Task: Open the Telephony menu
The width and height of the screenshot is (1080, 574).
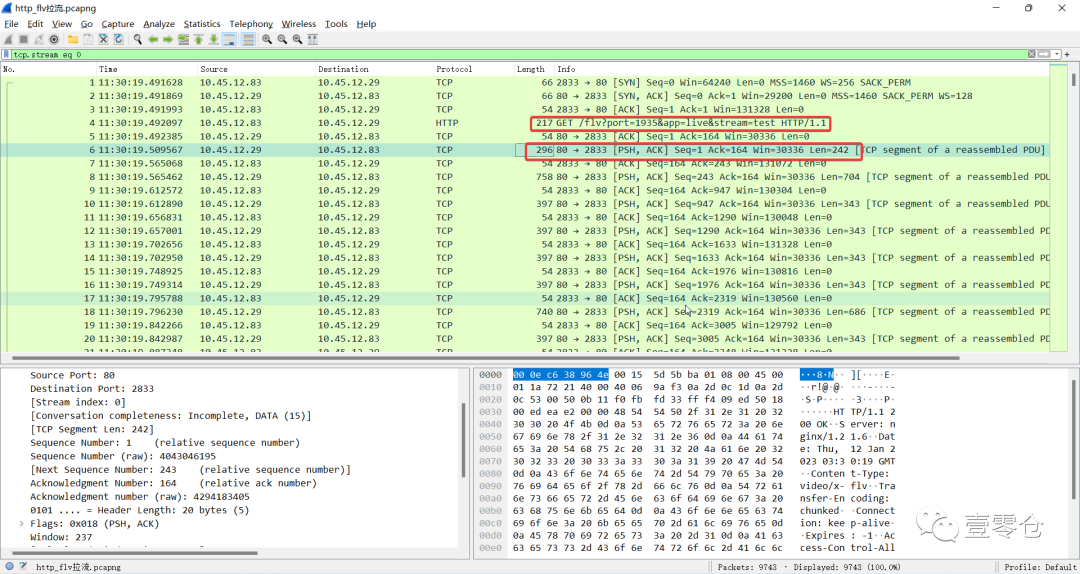Action: (251, 24)
